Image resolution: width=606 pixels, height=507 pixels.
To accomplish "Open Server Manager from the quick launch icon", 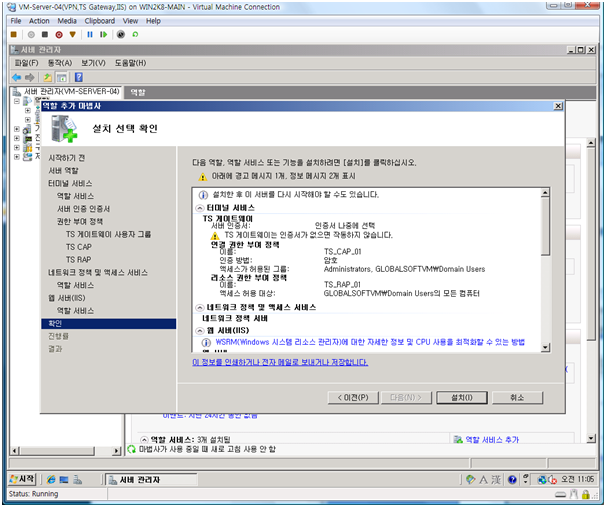I will pyautogui.click(x=77, y=480).
